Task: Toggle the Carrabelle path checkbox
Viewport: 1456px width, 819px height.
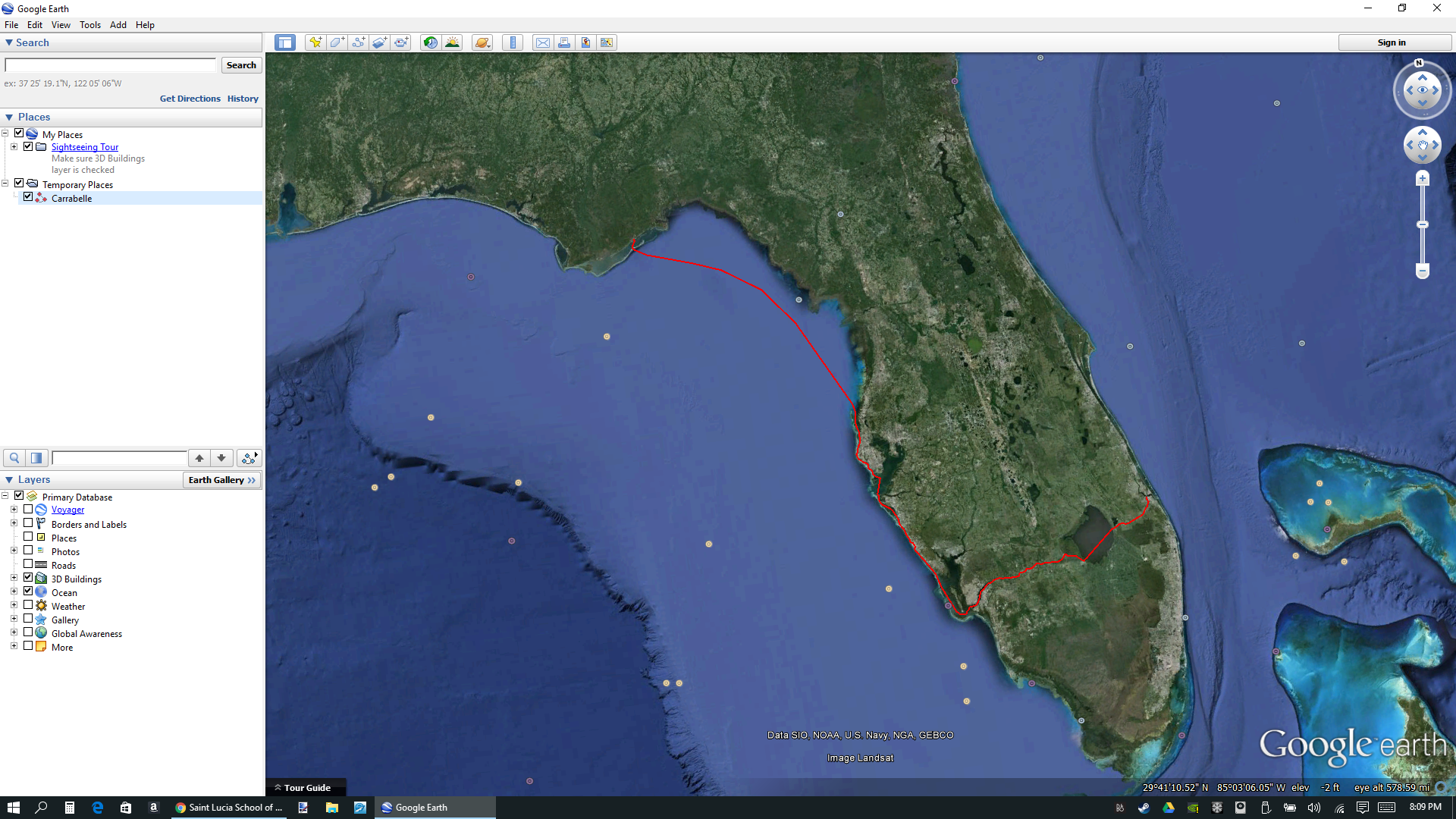Action: tap(28, 197)
